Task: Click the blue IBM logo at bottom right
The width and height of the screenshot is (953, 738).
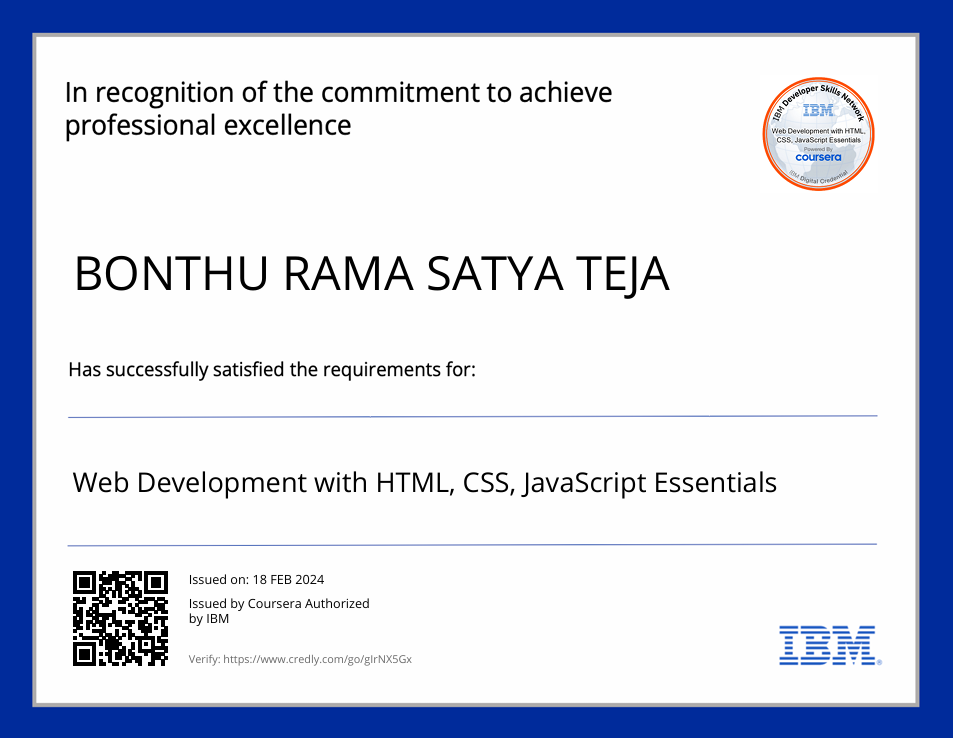Action: 828,646
